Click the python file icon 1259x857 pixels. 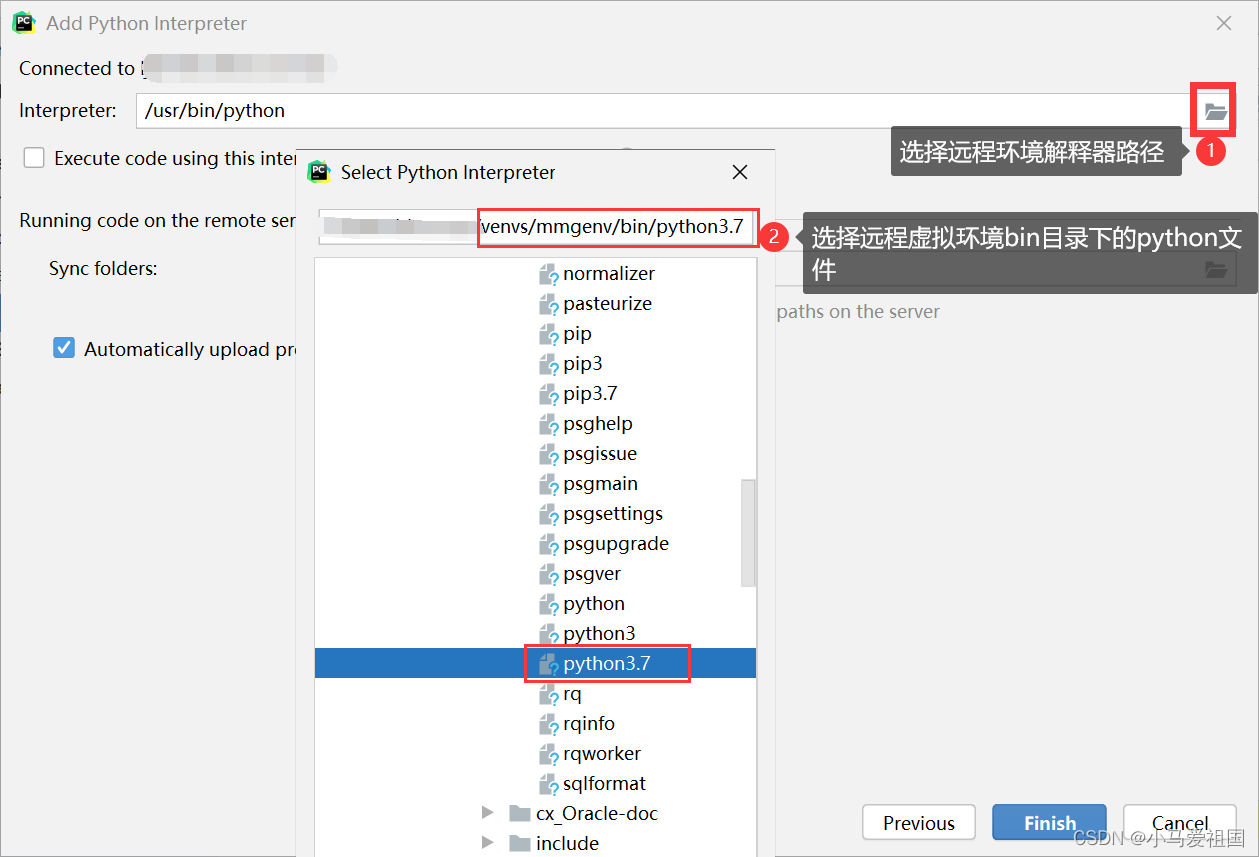pyautogui.click(x=548, y=604)
